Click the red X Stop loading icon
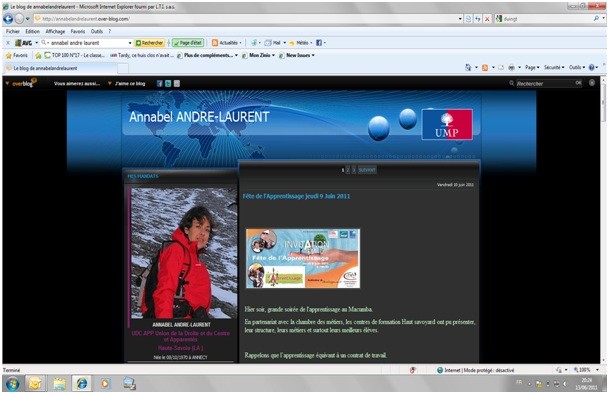609x394 pixels. tap(487, 19)
